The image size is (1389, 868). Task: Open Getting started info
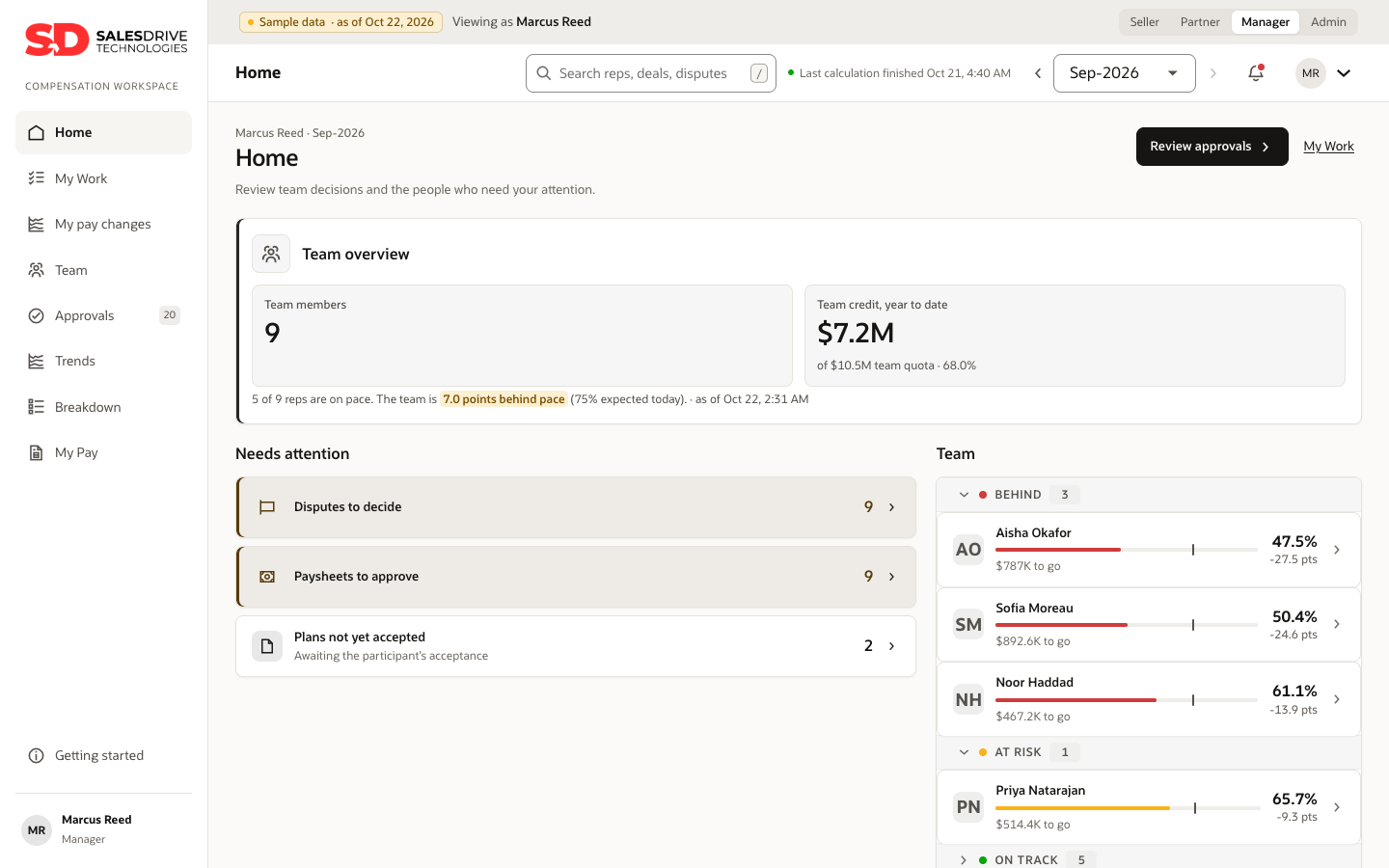103,756
